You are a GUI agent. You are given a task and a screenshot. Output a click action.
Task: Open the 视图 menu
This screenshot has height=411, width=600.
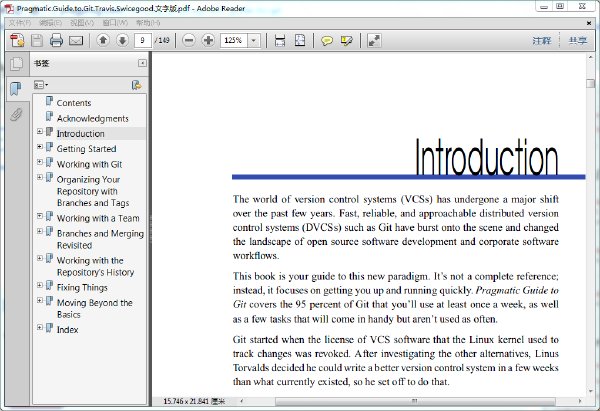82,23
